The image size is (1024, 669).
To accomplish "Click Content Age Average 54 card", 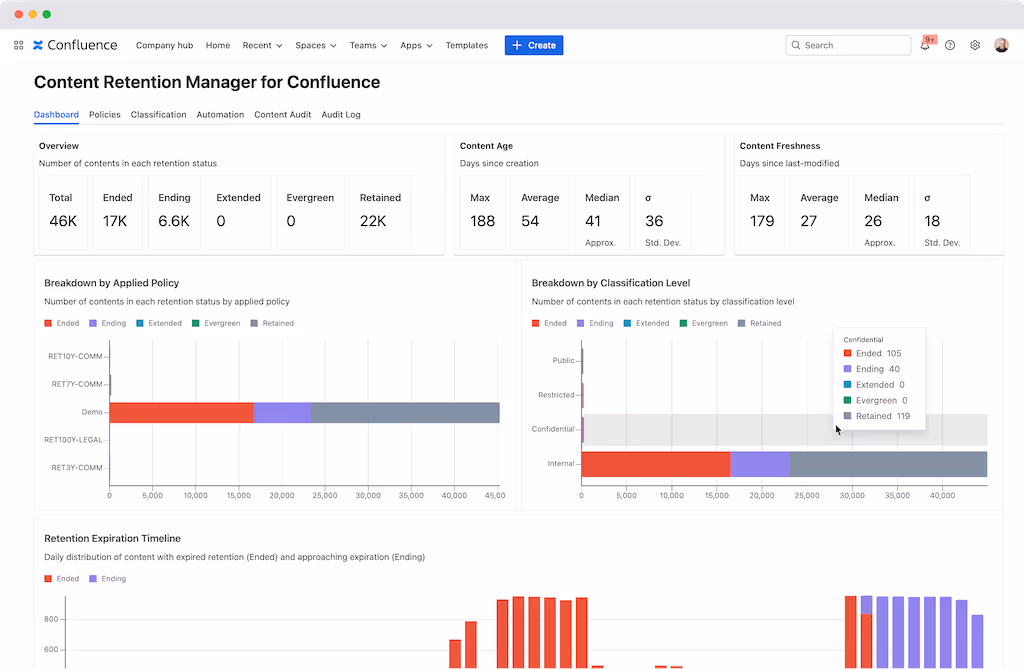I will 540,212.
